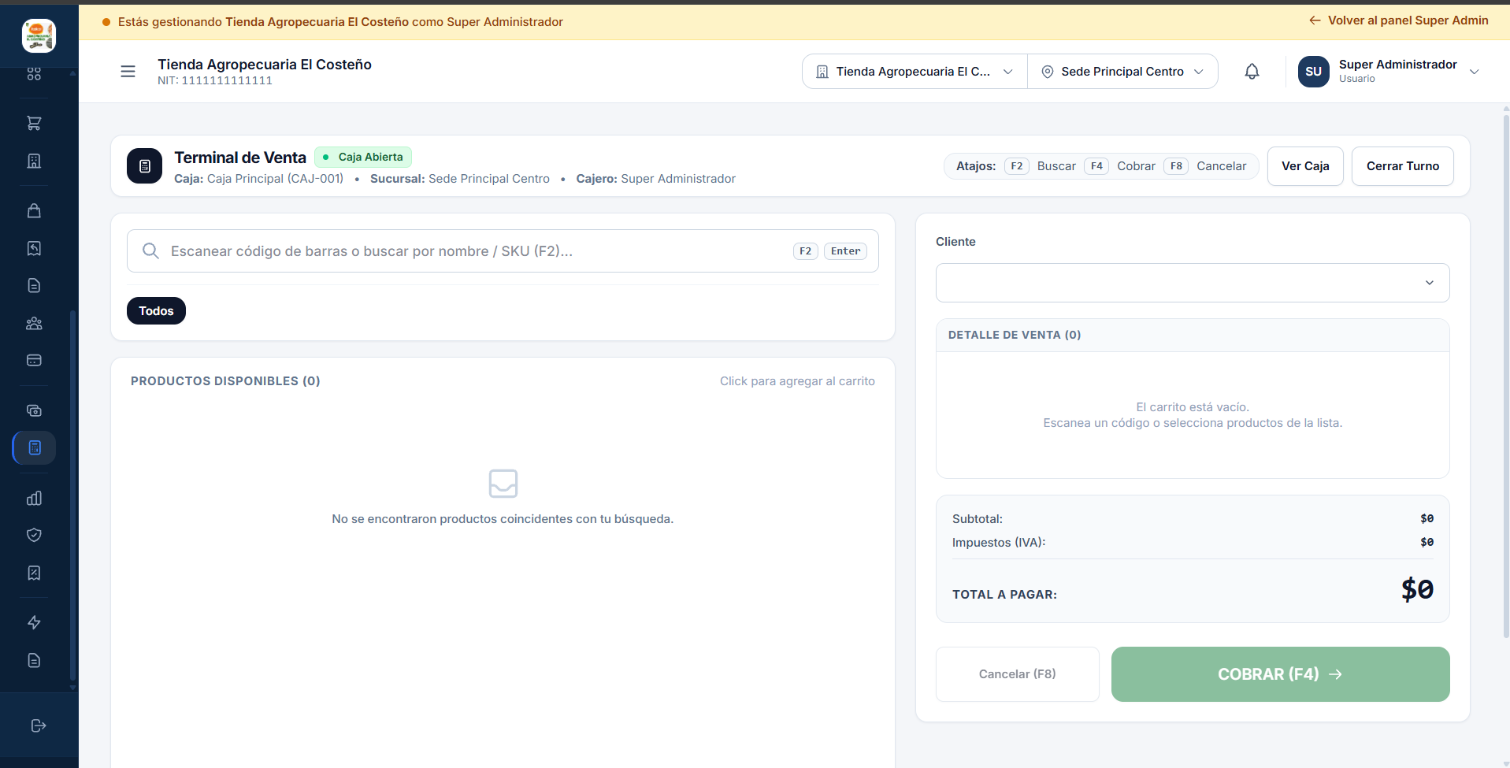Open the receipt return icon in sidebar
Image resolution: width=1510 pixels, height=768 pixels.
pyautogui.click(x=34, y=248)
